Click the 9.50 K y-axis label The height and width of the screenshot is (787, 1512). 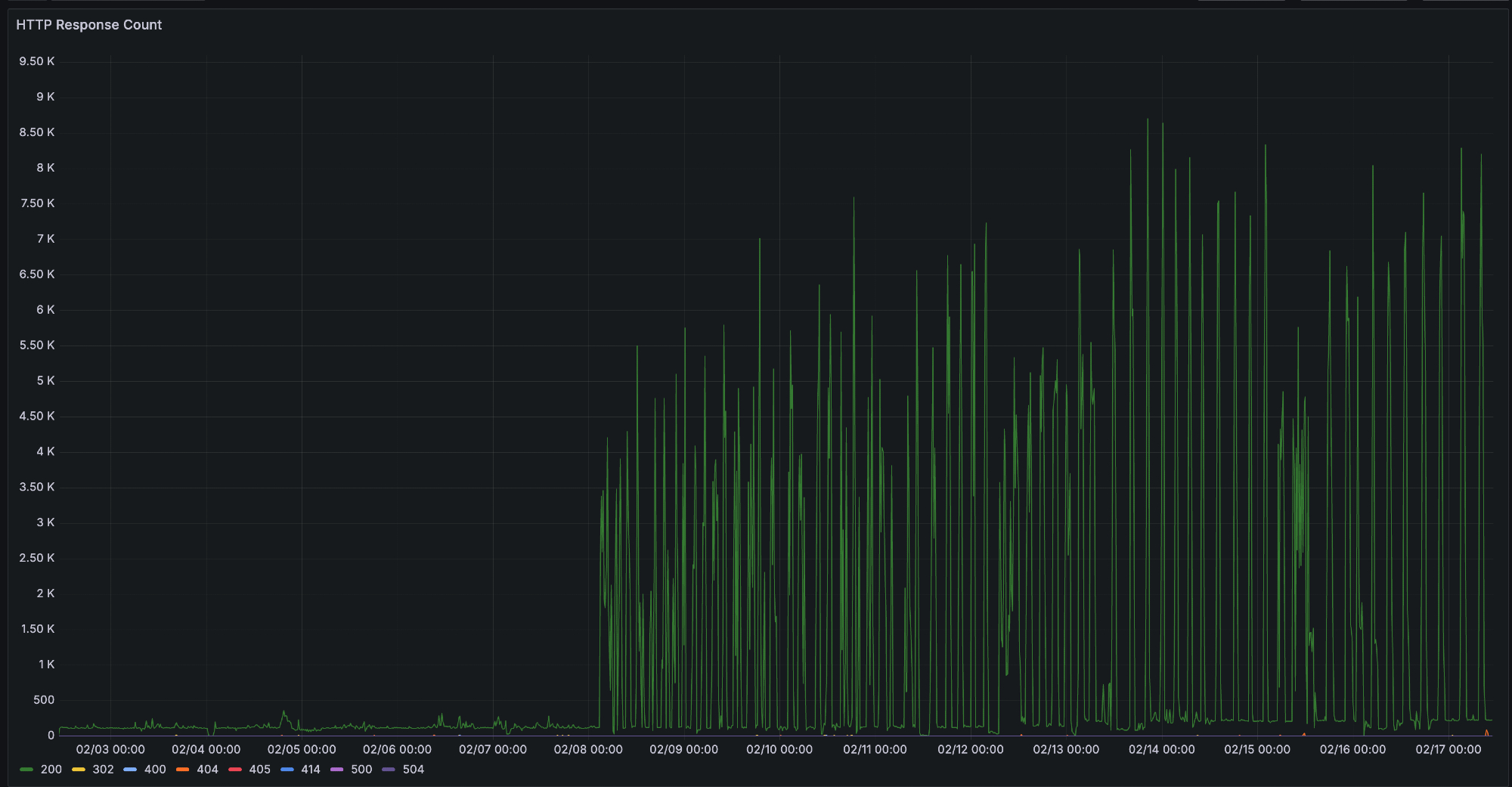37,61
